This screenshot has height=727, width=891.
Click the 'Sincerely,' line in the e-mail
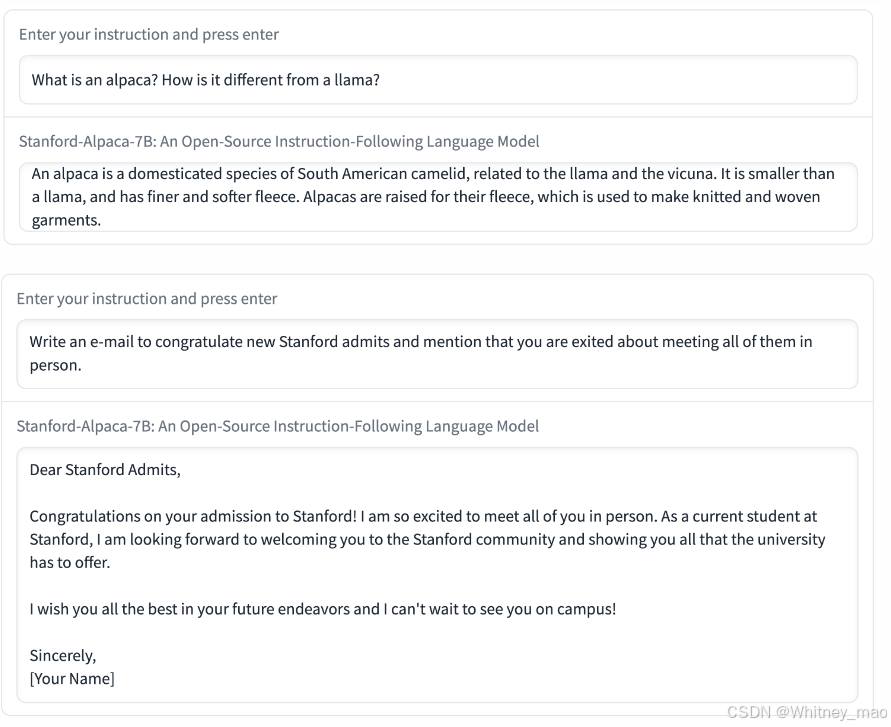[x=63, y=655]
